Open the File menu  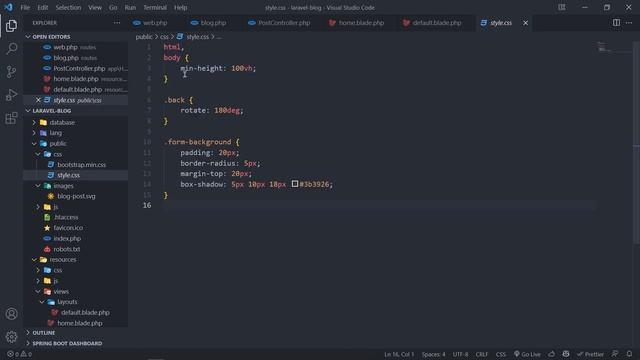pyautogui.click(x=25, y=7)
